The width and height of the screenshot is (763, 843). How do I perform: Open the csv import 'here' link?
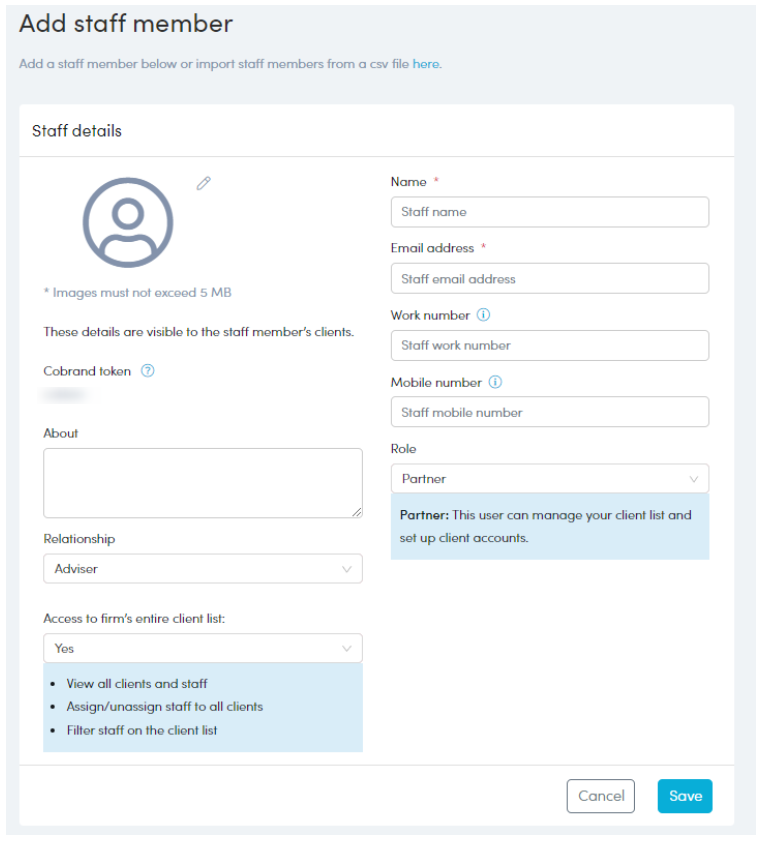426,64
